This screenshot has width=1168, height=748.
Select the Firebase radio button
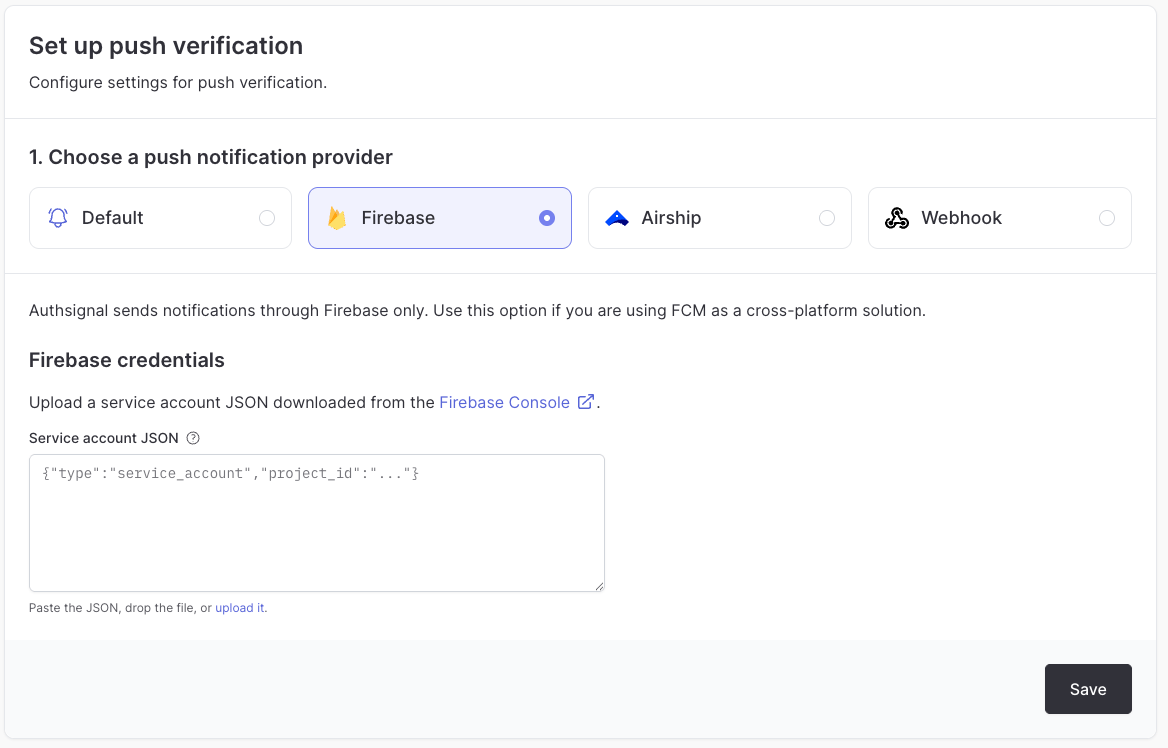(x=547, y=218)
